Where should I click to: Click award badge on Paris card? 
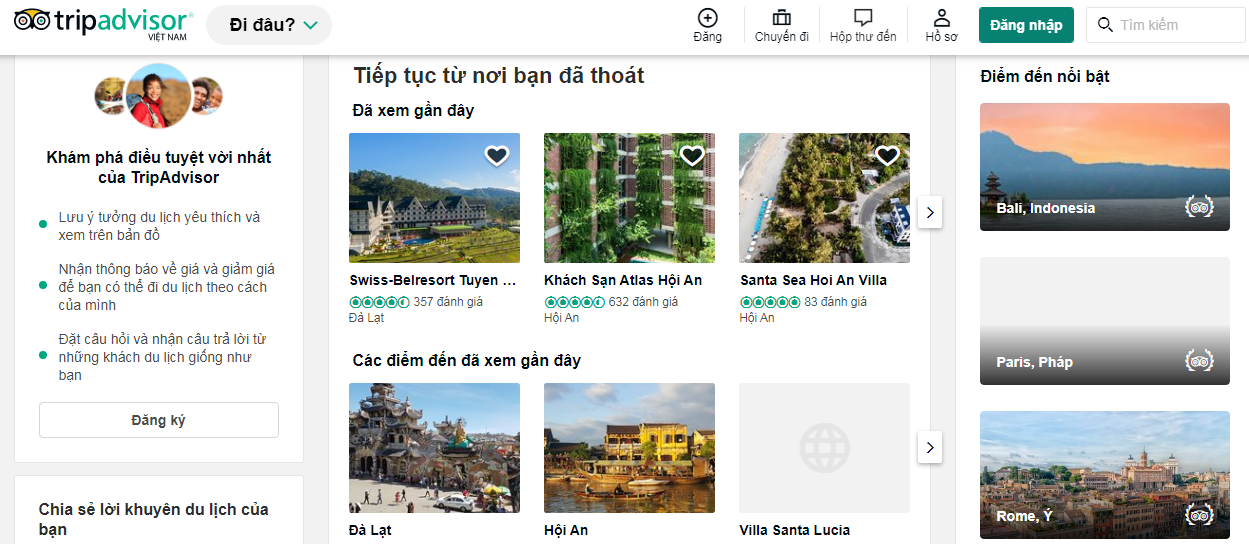[1199, 360]
